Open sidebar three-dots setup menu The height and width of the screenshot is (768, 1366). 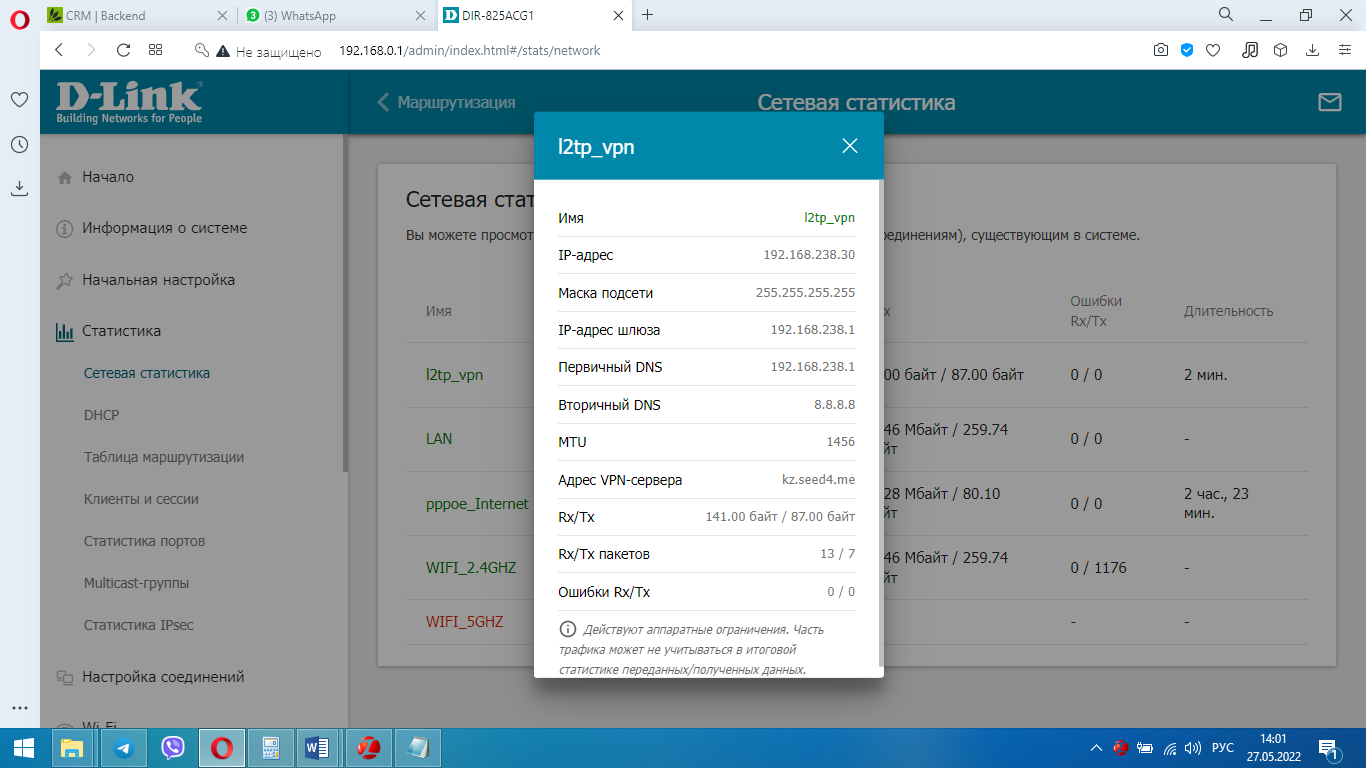(19, 707)
